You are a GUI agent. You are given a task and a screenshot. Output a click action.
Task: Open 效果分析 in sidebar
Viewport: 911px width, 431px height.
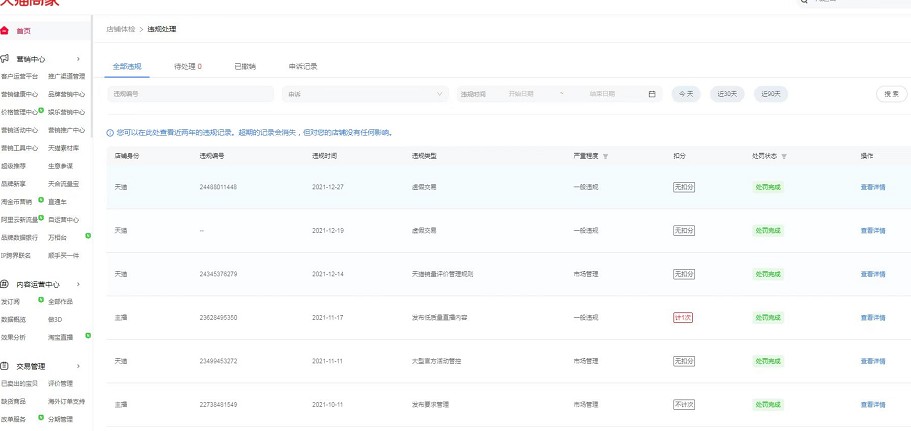pos(13,337)
